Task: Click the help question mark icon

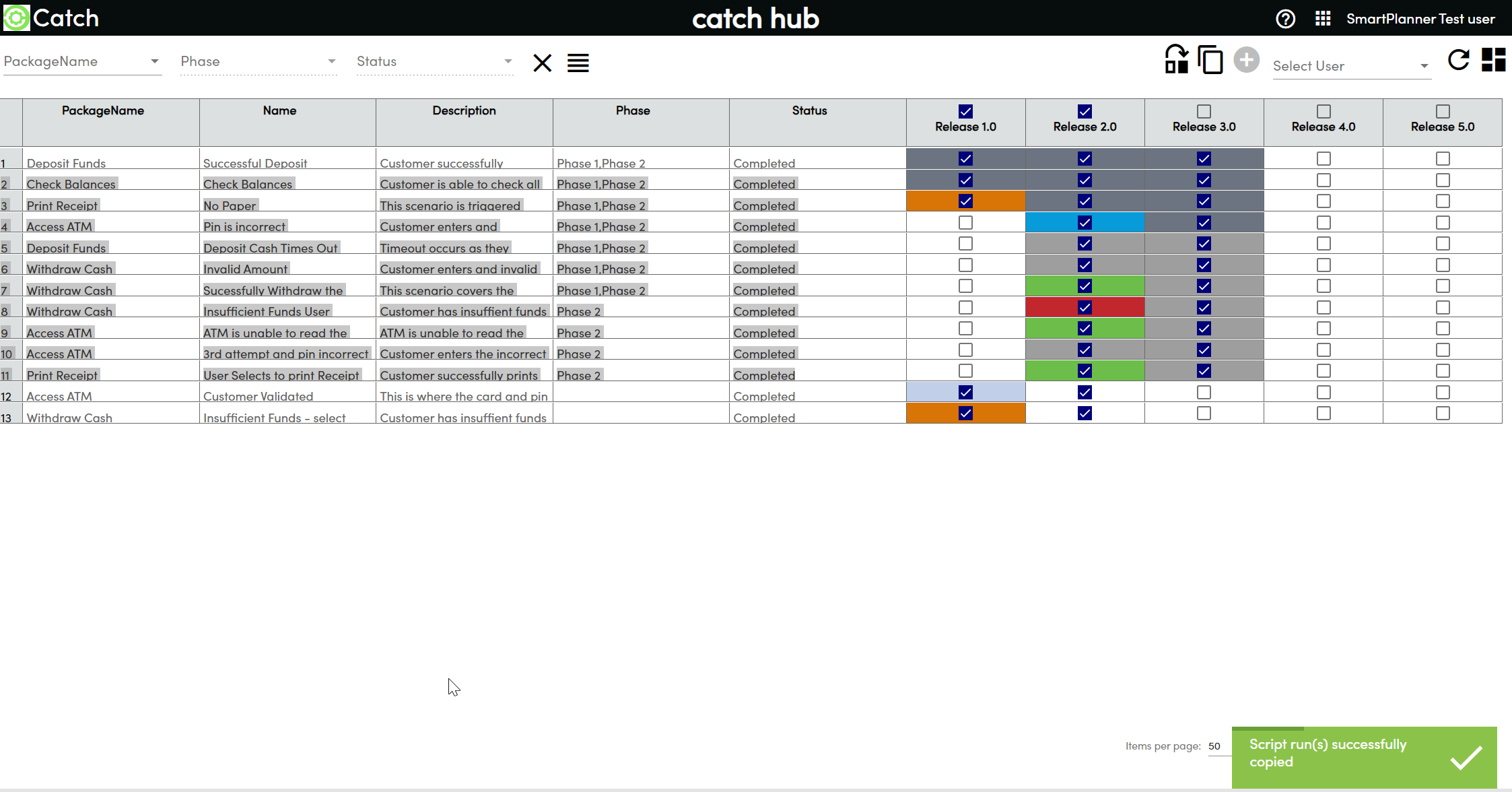Action: [1285, 18]
